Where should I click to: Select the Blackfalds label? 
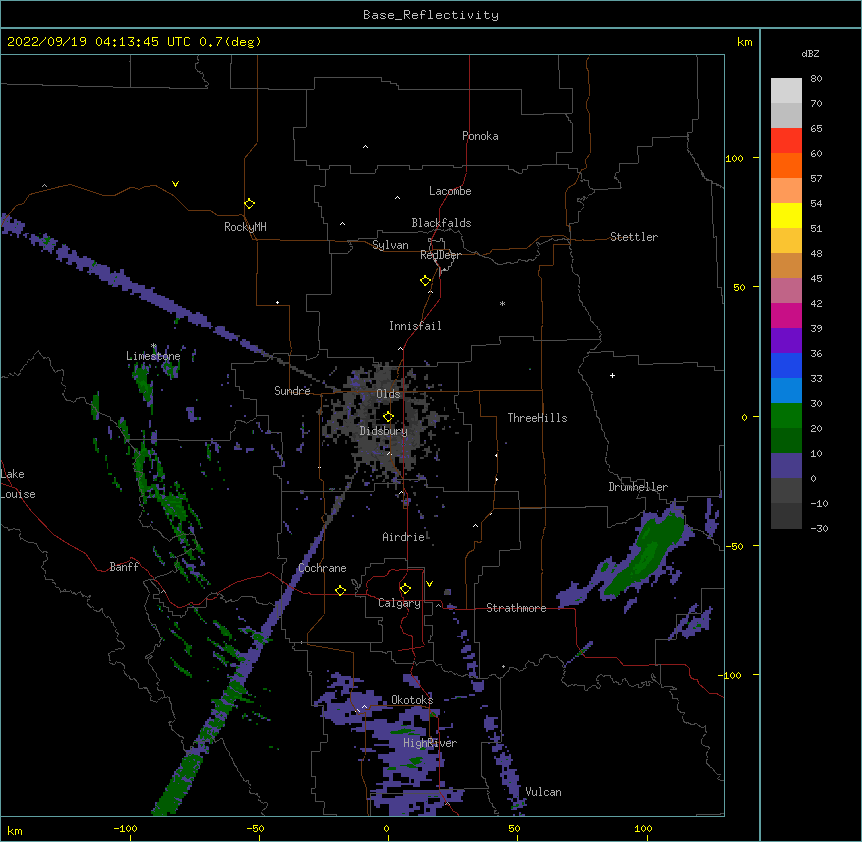coord(441,223)
